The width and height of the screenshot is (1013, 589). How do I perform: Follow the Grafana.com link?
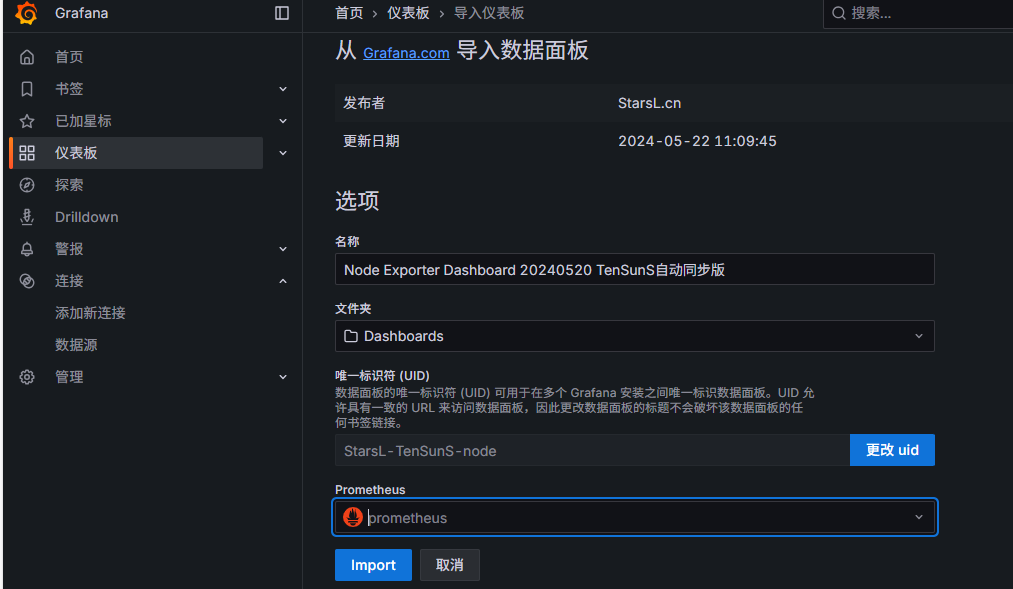click(406, 53)
